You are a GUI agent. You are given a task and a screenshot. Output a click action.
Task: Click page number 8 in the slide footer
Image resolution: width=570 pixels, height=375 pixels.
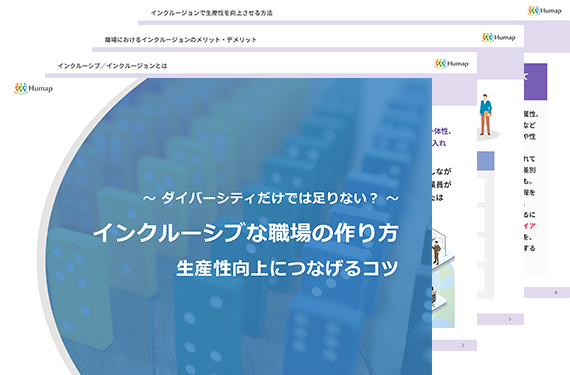(555, 293)
